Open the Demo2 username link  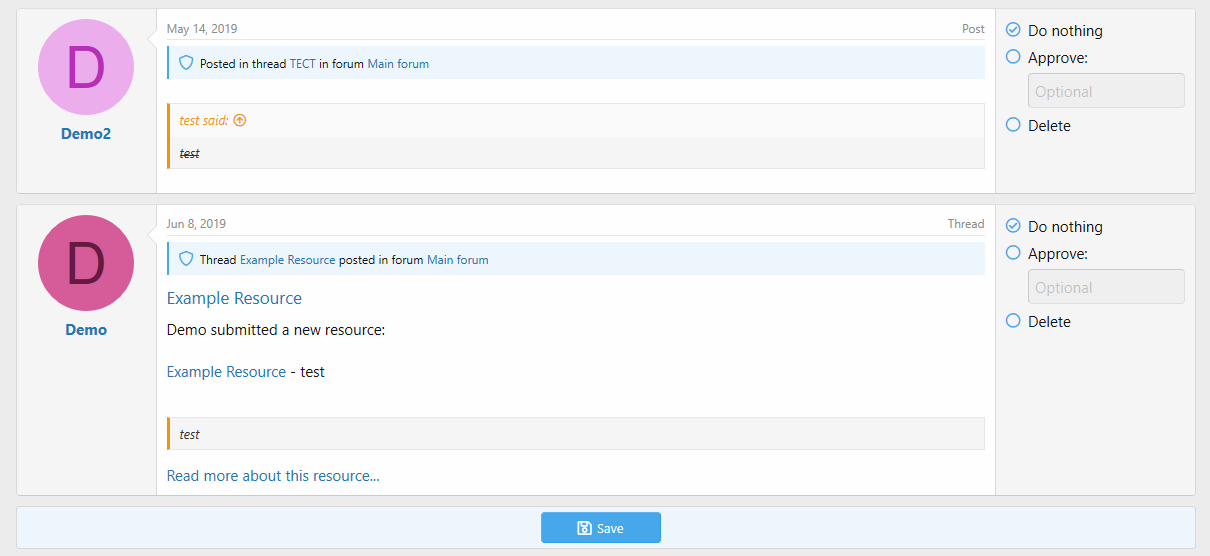click(x=86, y=134)
